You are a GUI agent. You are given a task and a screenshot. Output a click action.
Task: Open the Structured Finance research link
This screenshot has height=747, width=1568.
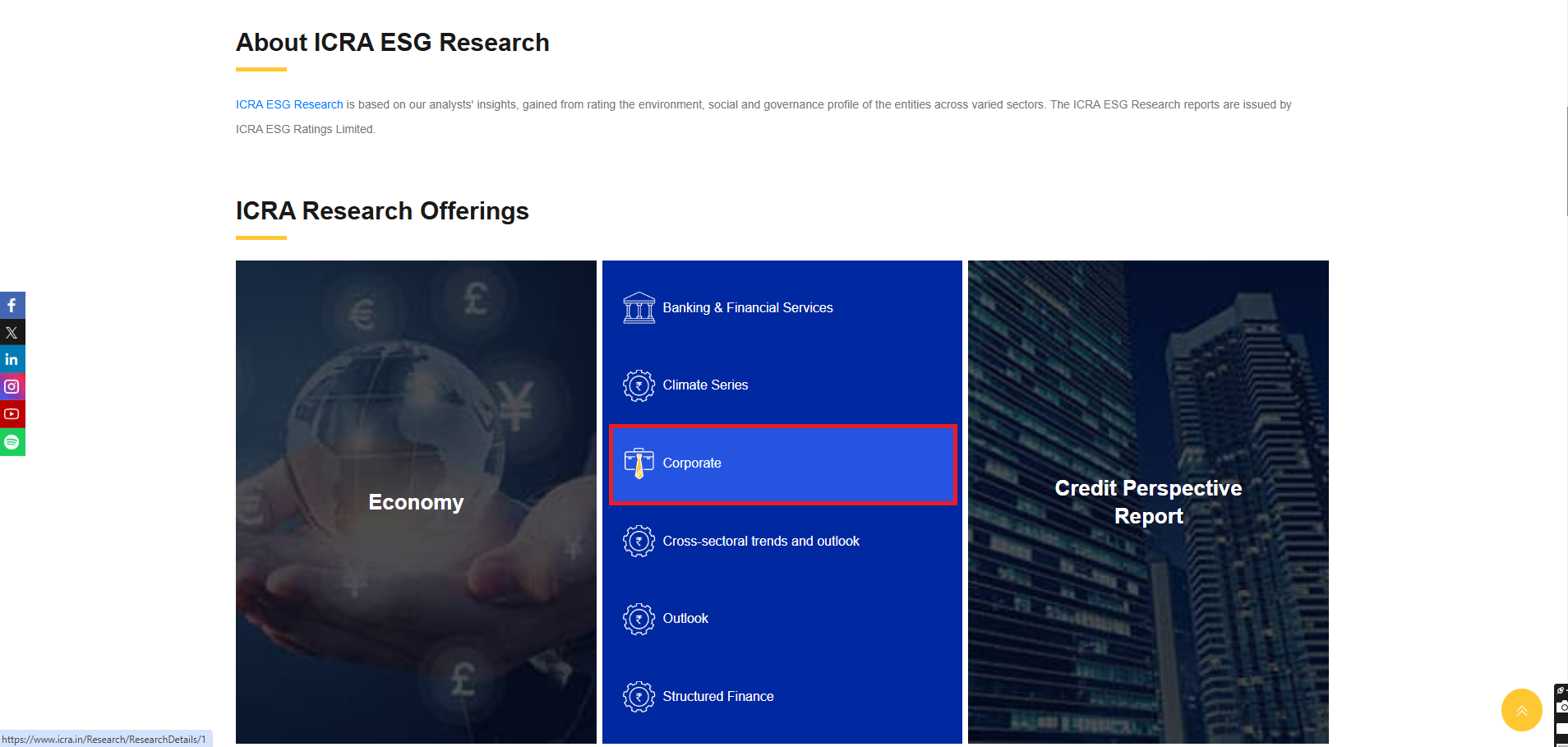717,696
